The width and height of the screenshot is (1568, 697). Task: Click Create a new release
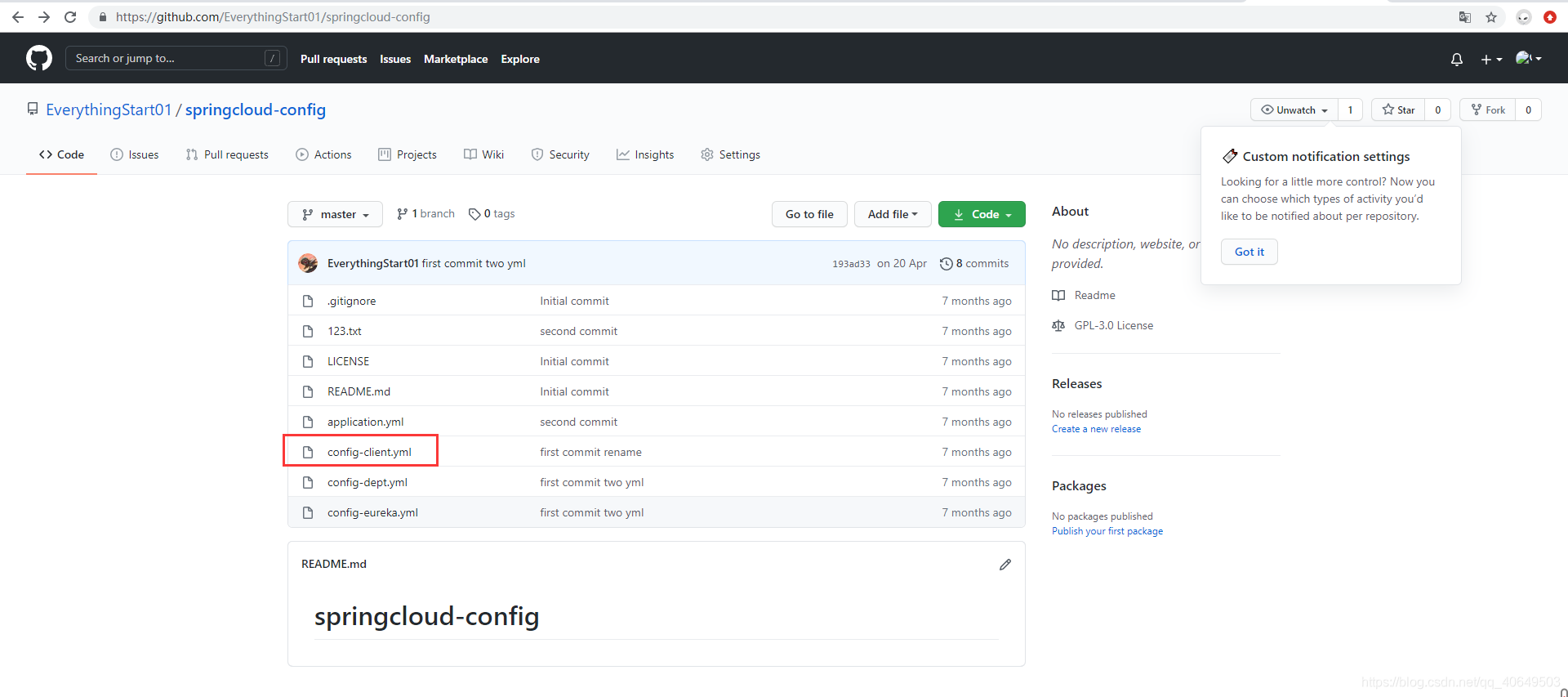(1096, 429)
